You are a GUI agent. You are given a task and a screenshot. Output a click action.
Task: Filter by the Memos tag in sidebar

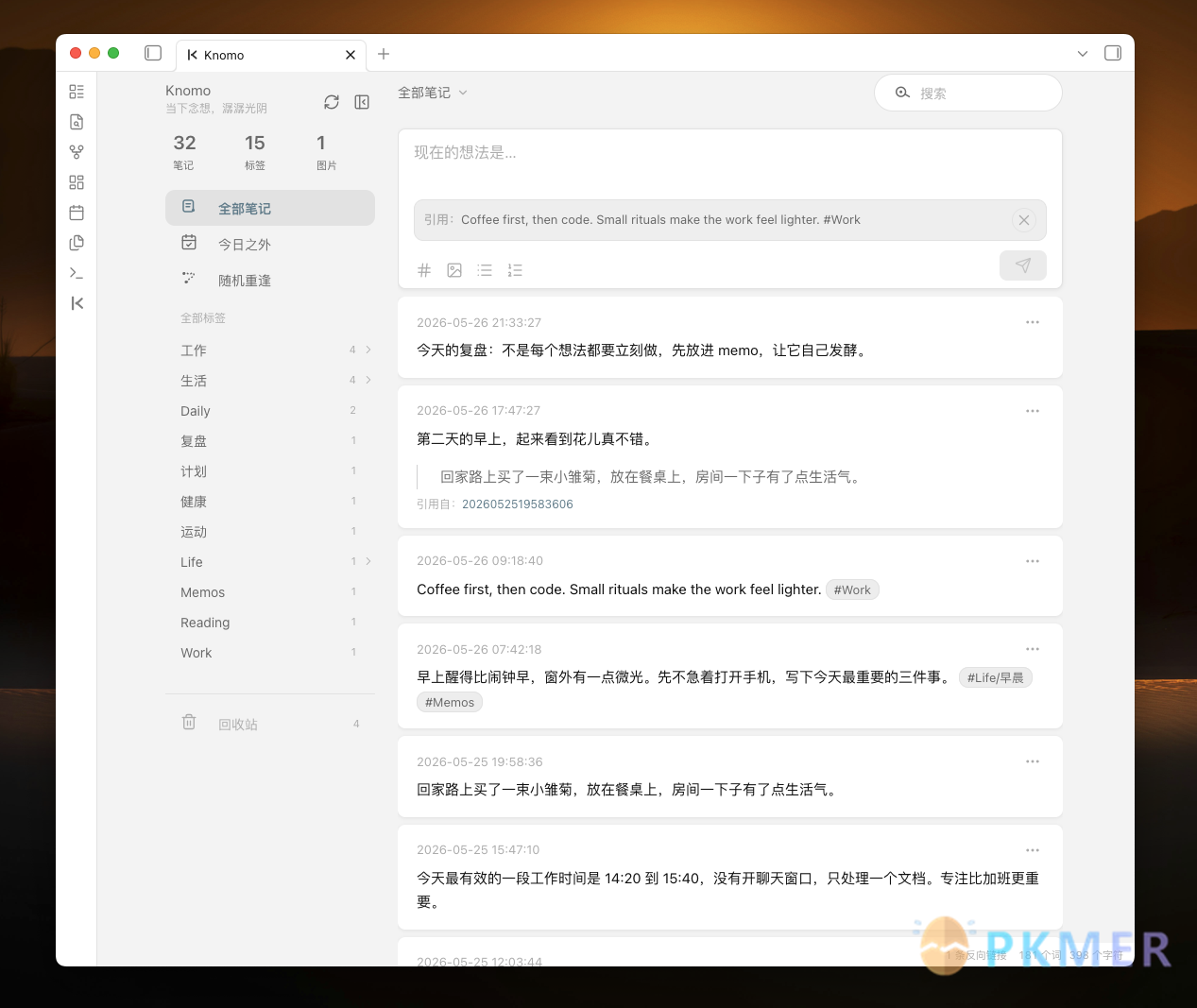tap(203, 592)
